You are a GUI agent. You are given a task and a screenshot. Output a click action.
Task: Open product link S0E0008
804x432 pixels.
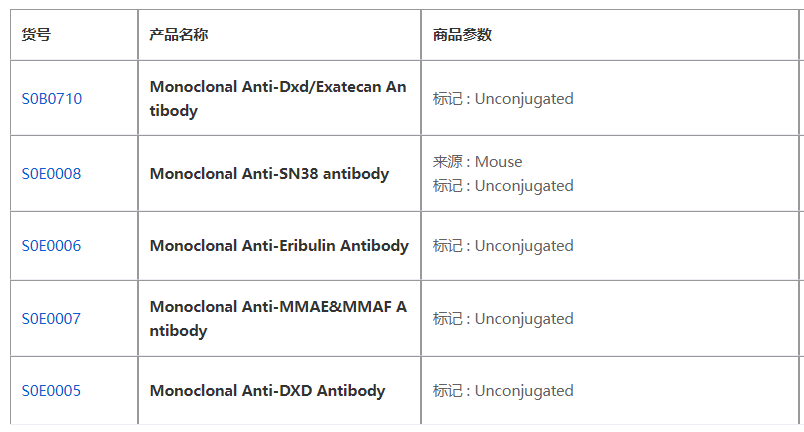52,174
